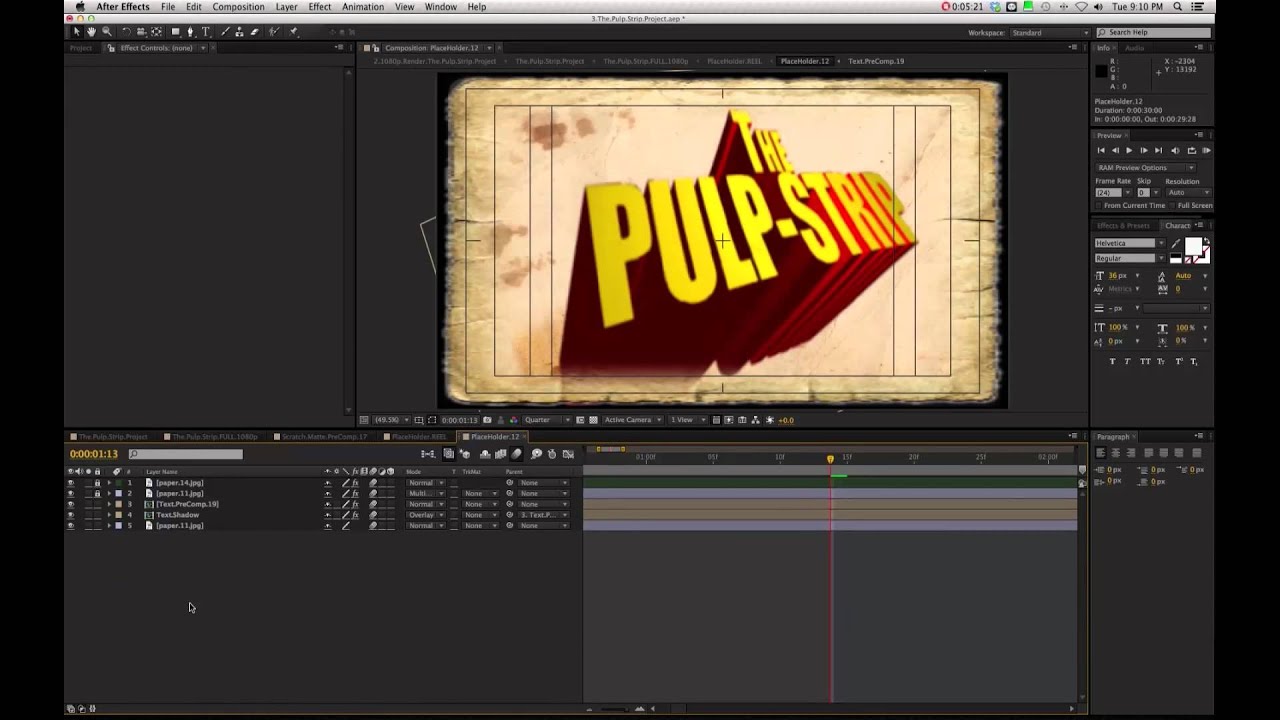The height and width of the screenshot is (720, 1280).
Task: Click the Faux Bold style icon
Action: 1112,362
